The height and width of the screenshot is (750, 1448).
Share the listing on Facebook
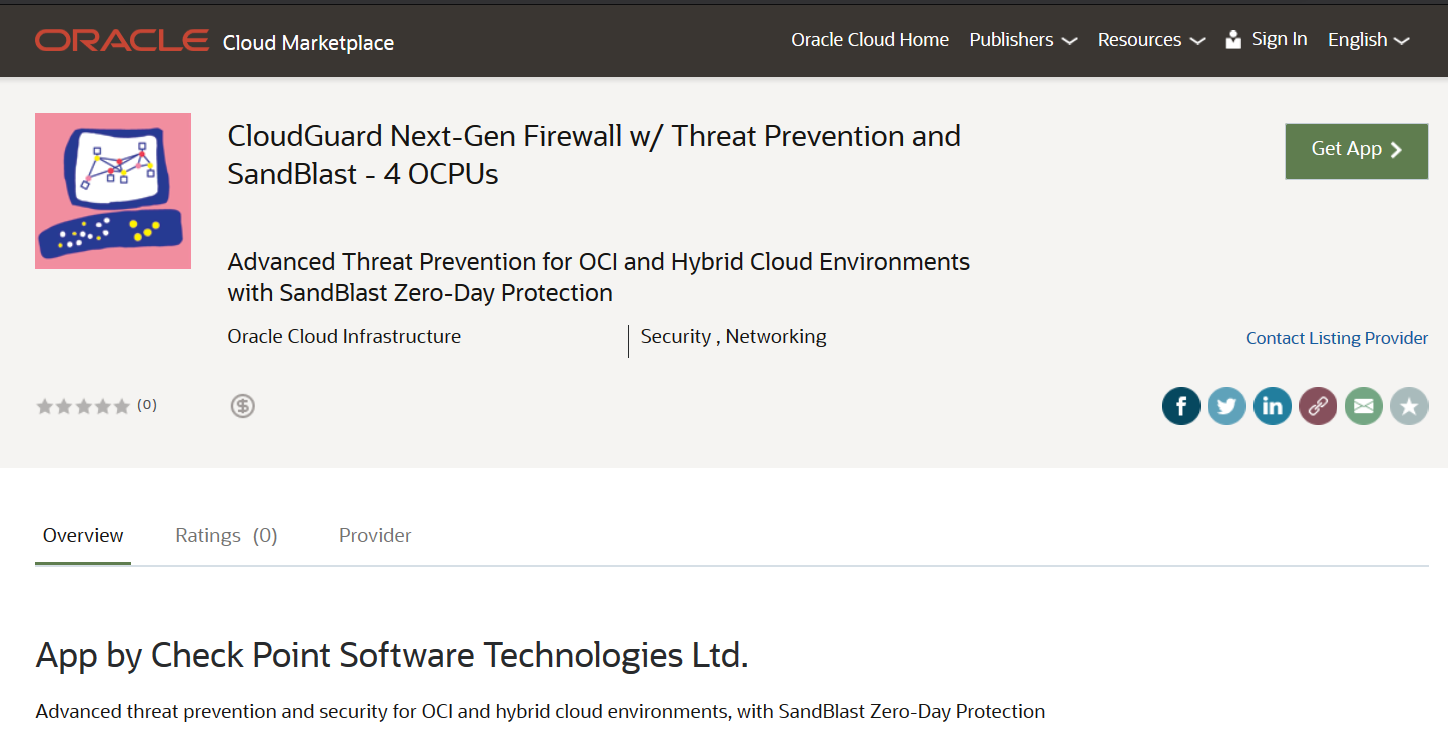pos(1181,406)
